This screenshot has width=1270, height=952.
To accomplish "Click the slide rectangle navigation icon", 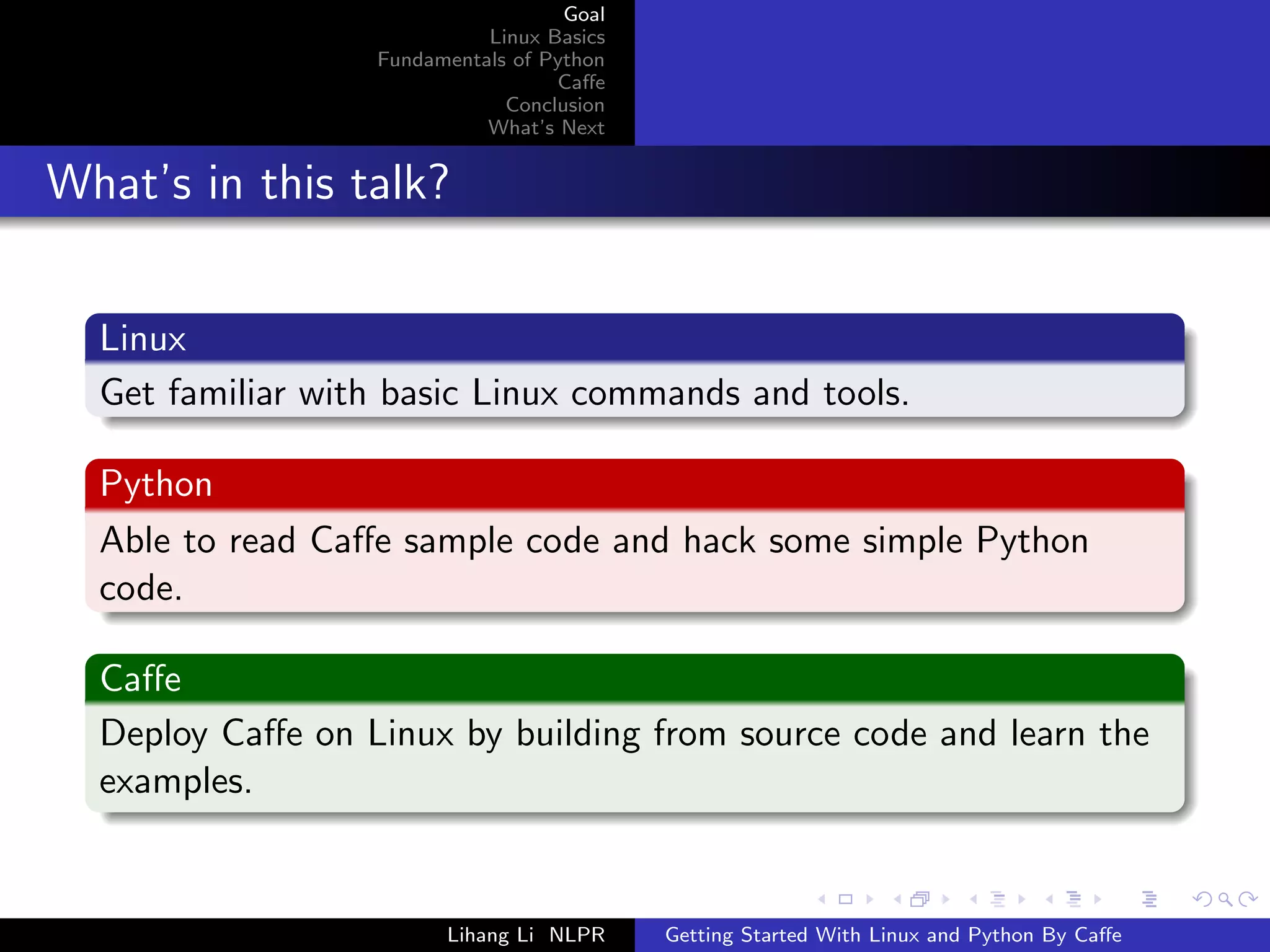I will pyautogui.click(x=845, y=899).
